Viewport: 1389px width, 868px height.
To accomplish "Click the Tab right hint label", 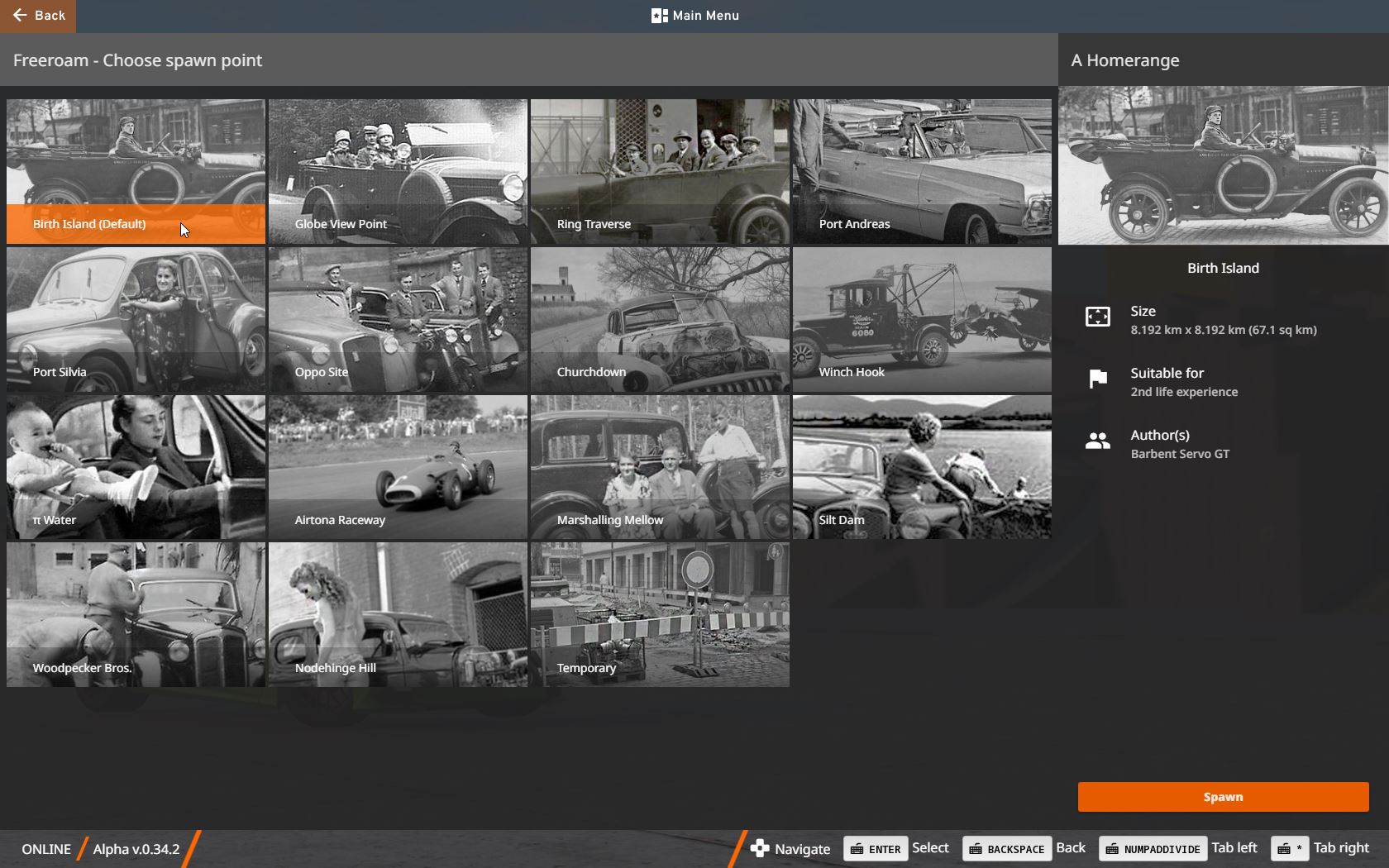I will pos(1341,848).
